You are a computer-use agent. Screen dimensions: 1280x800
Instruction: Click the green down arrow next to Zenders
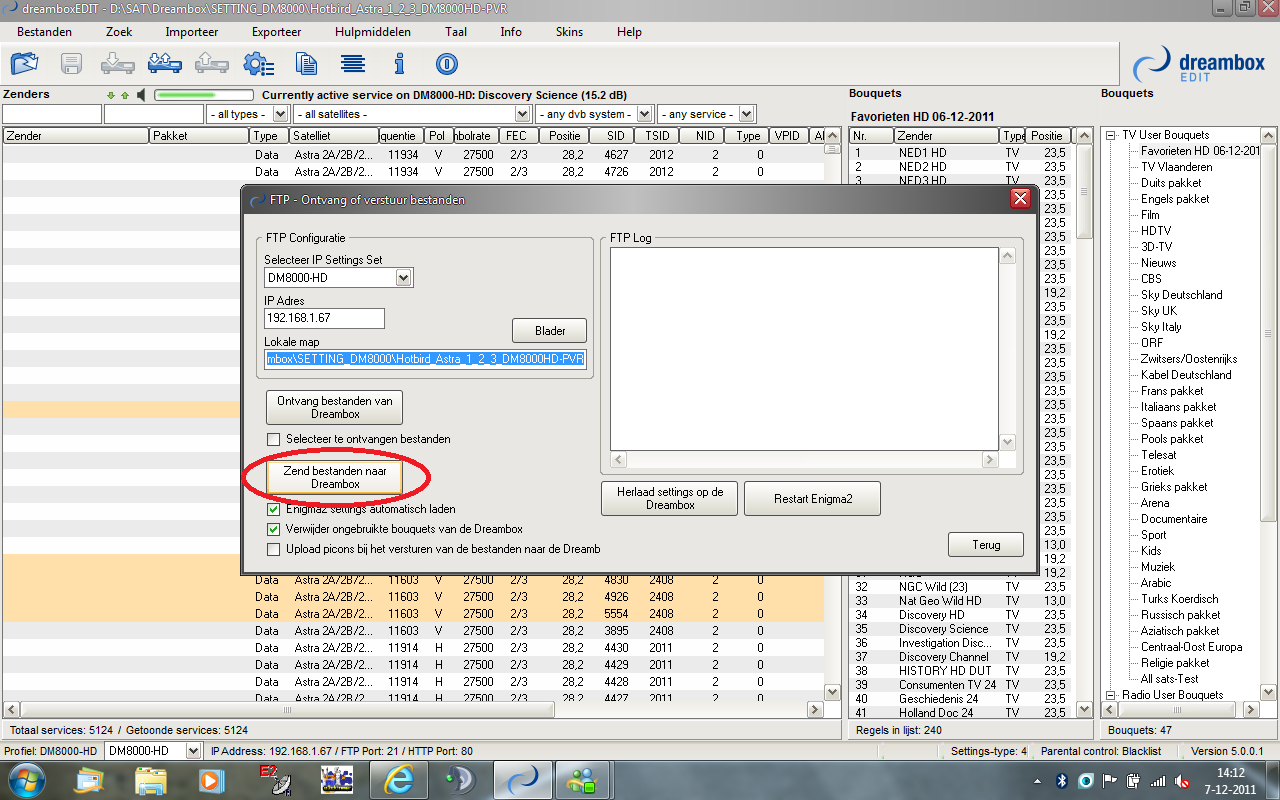pos(112,96)
